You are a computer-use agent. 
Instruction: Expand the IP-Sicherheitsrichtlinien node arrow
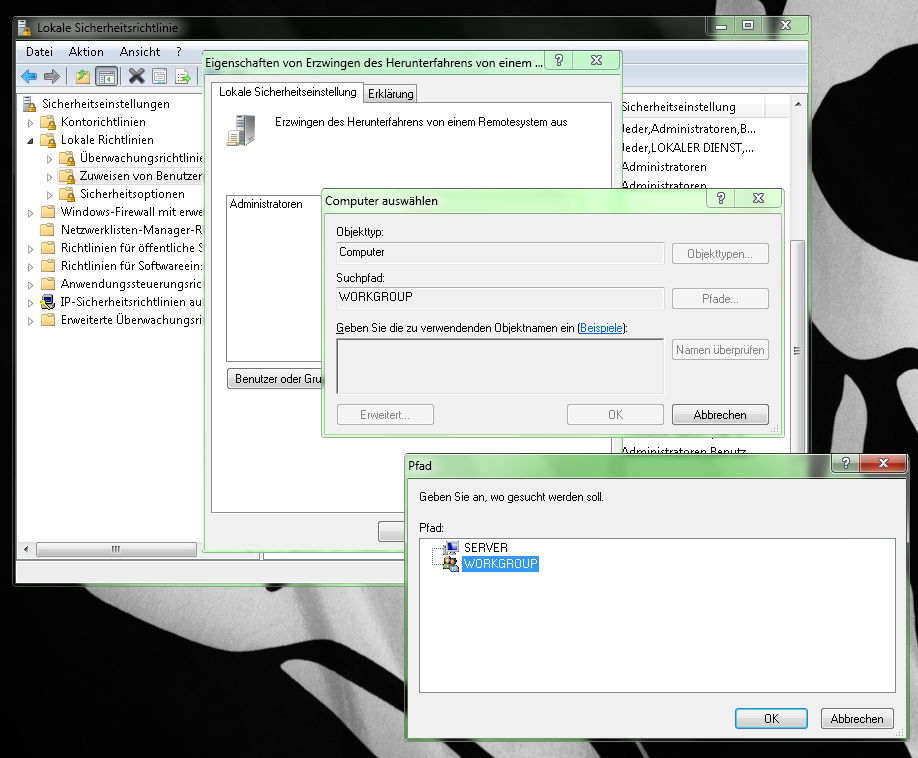tap(30, 303)
